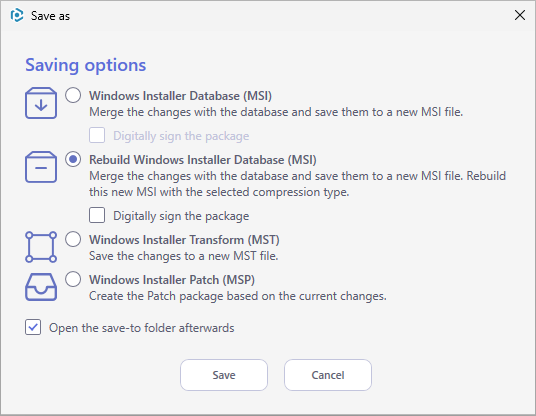536x416 pixels.
Task: Click the app logo in title bar
Action: point(17,15)
